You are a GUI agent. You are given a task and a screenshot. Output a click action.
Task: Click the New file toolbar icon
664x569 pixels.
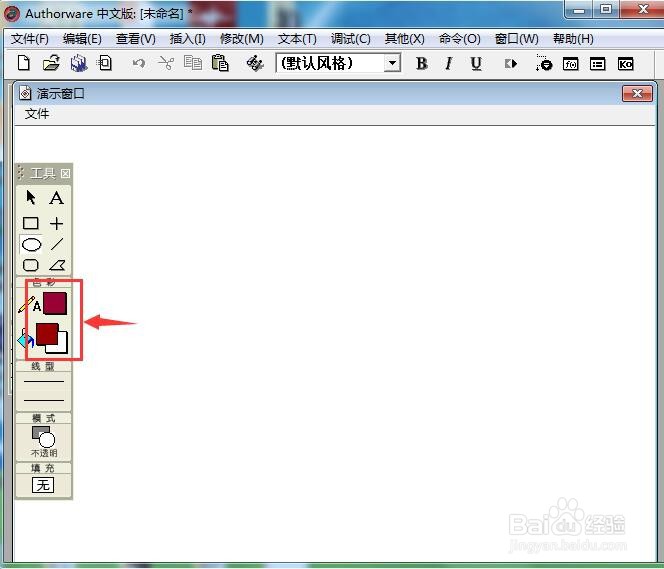[24, 64]
